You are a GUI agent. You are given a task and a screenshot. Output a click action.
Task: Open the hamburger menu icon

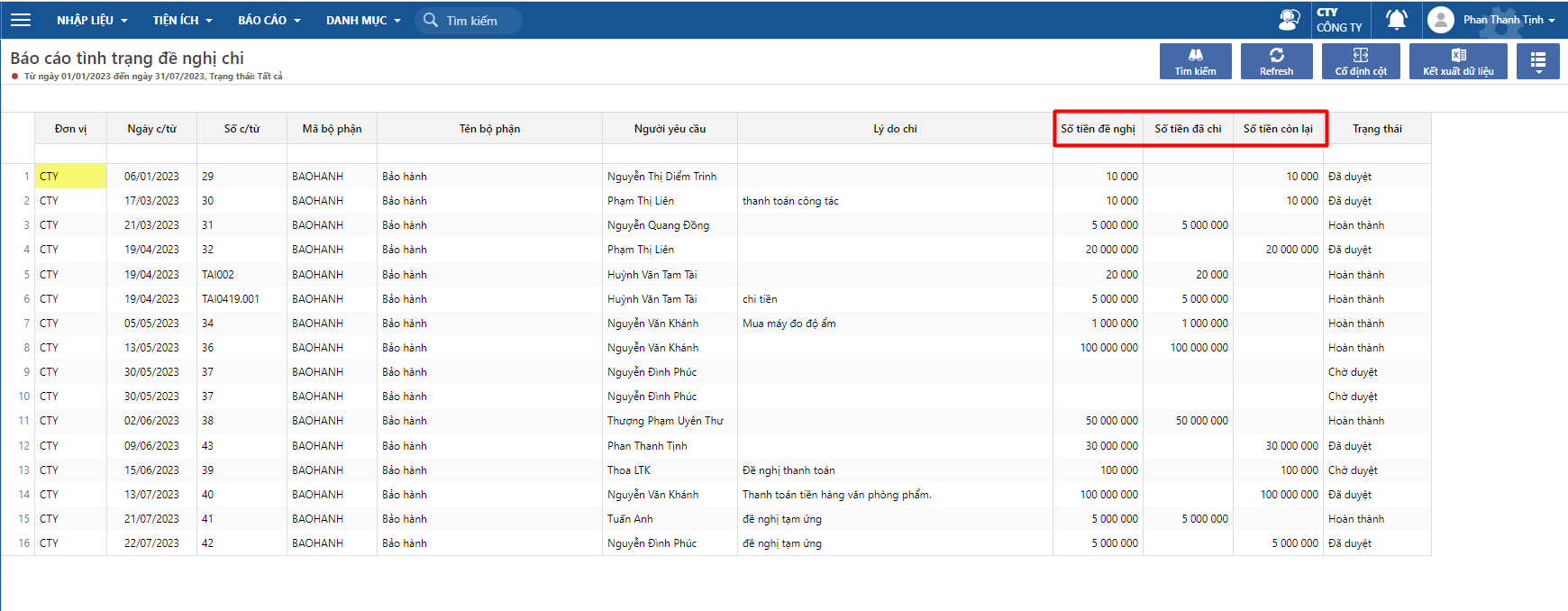coord(21,20)
